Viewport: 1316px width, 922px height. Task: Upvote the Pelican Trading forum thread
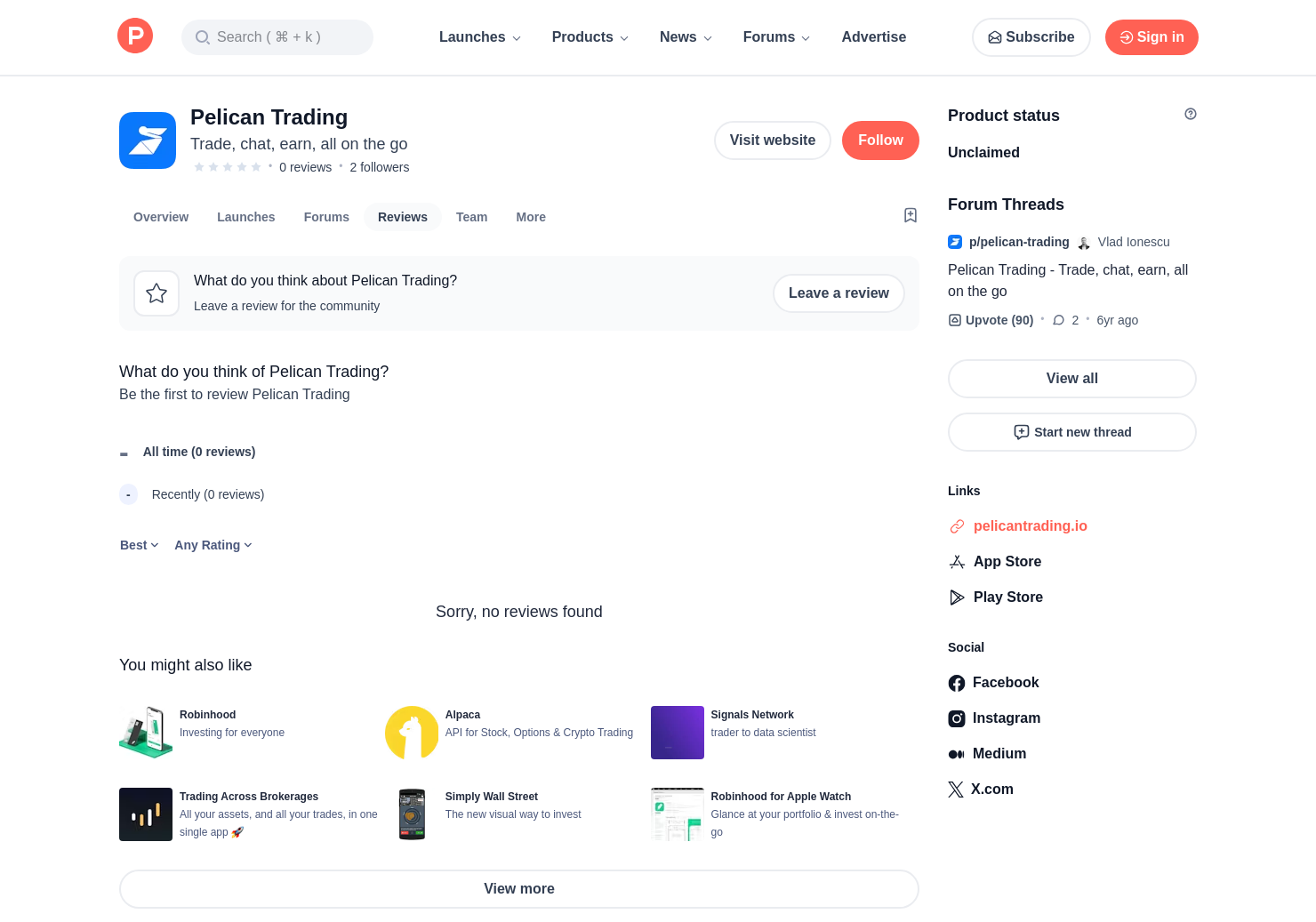pyautogui.click(x=991, y=320)
